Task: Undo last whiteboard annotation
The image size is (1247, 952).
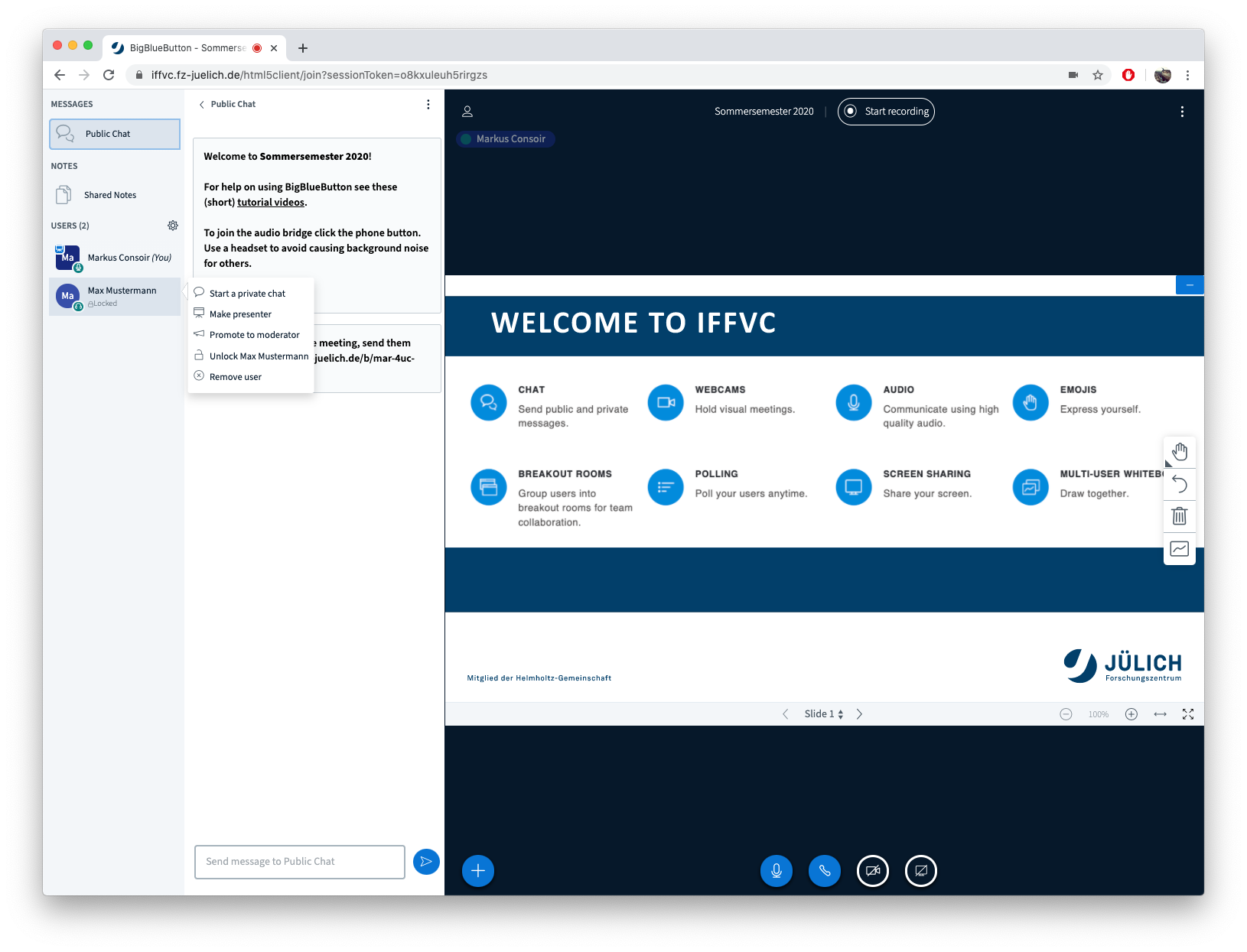Action: [1180, 485]
